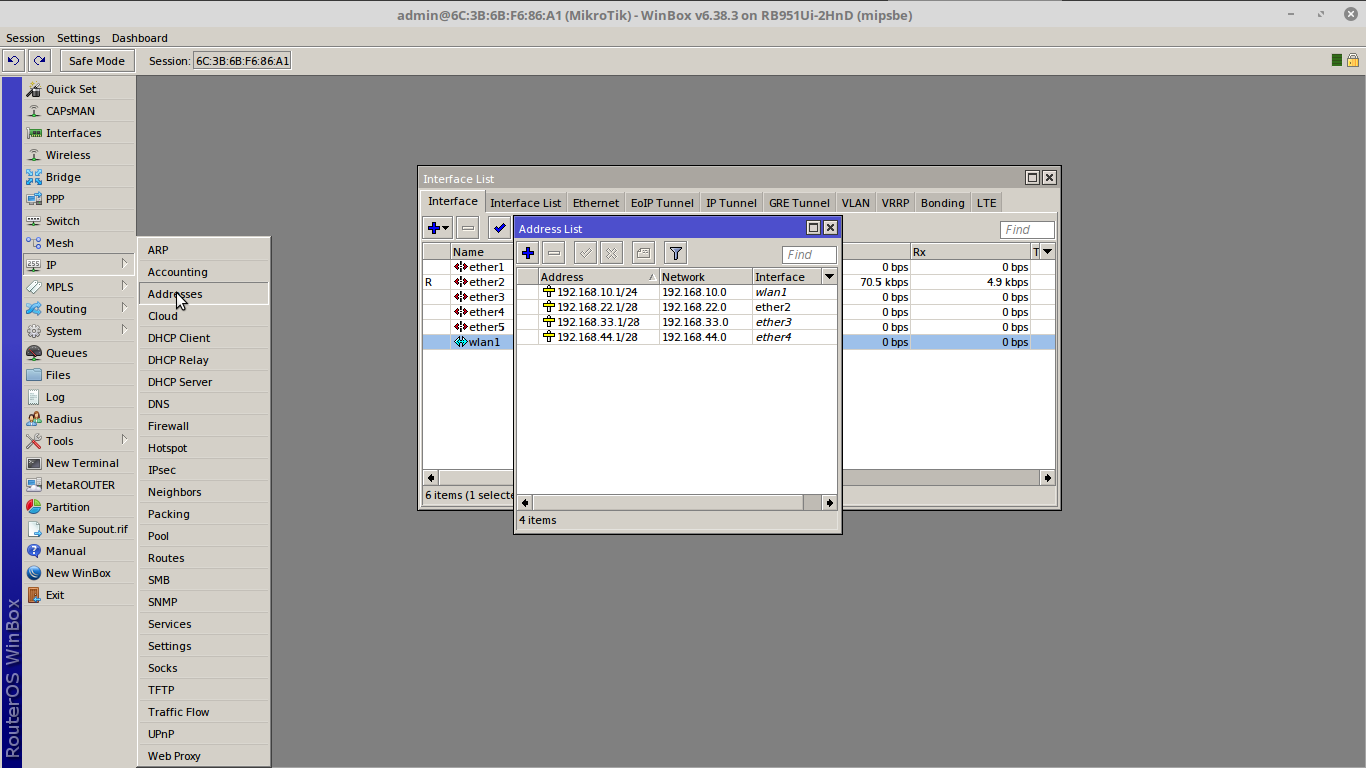Toggle Safe Mode button
The image size is (1366, 768).
(97, 61)
